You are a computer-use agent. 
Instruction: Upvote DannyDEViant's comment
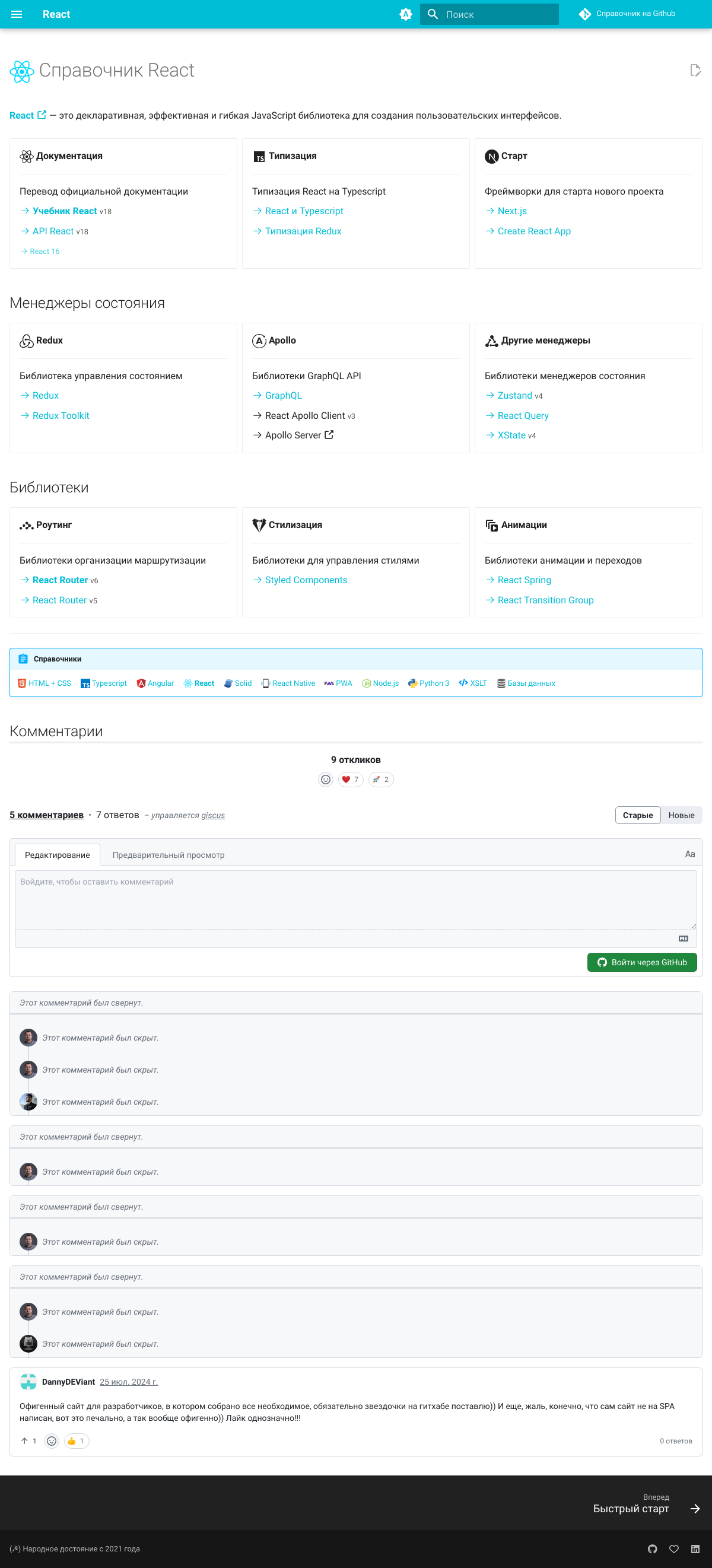pos(28,1441)
